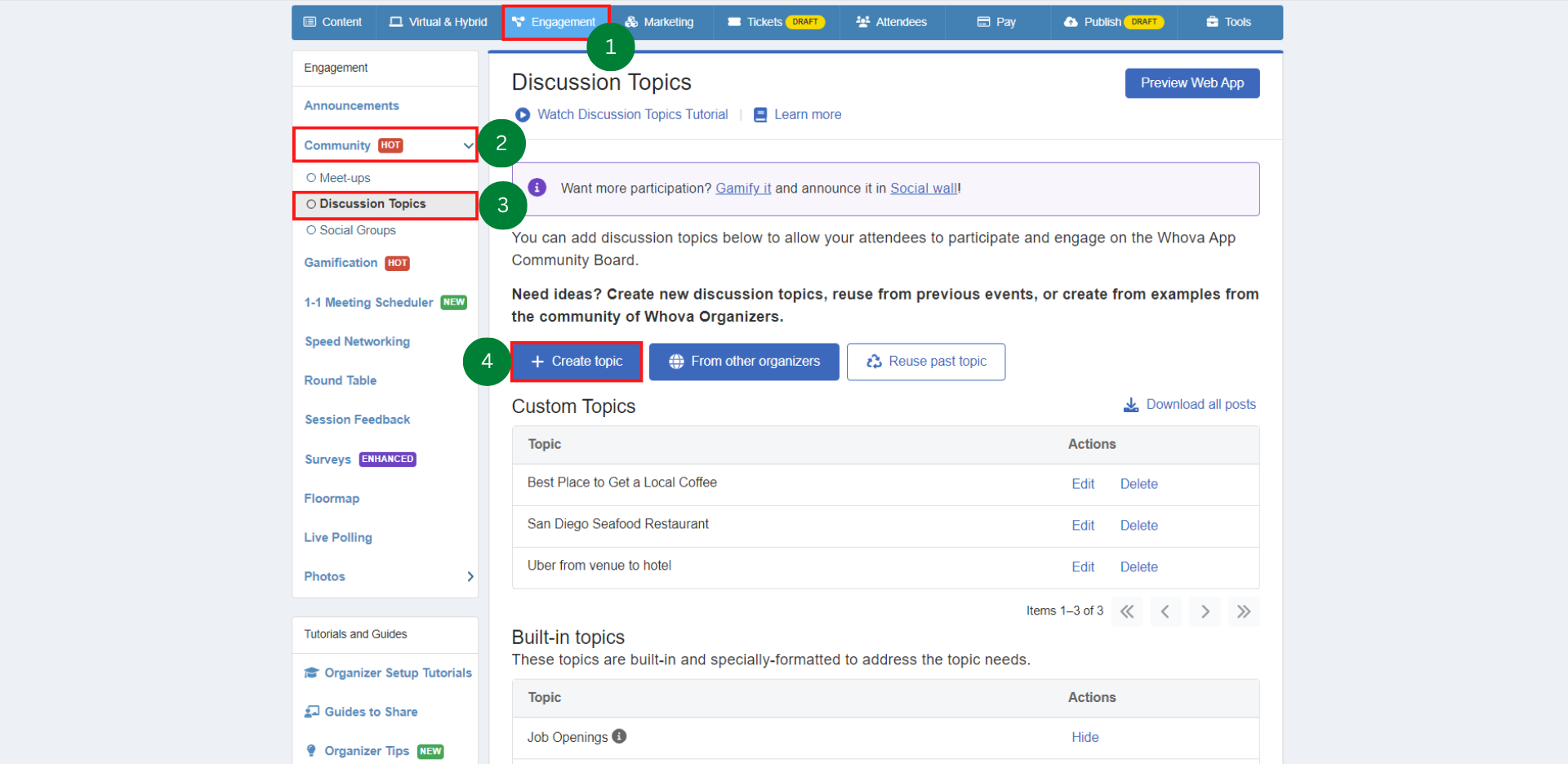Open Announcements in sidebar
This screenshot has width=1568, height=764.
click(x=352, y=106)
